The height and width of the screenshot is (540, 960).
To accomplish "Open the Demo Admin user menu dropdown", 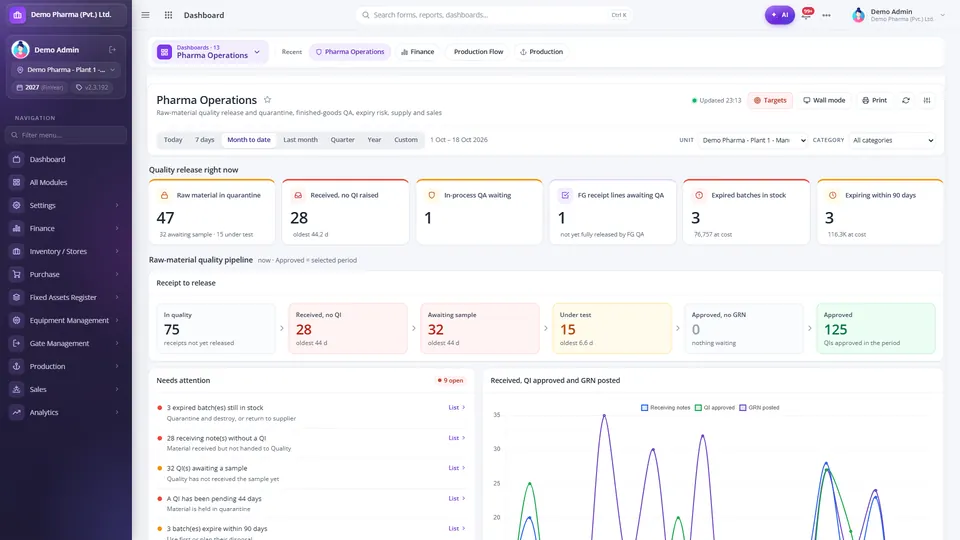I will coord(898,15).
